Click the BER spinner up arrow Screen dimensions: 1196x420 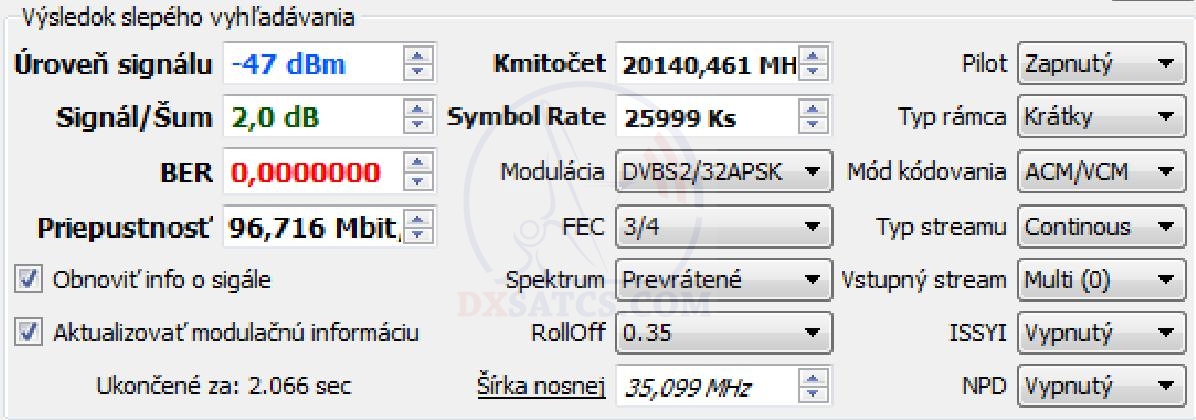pos(417,162)
